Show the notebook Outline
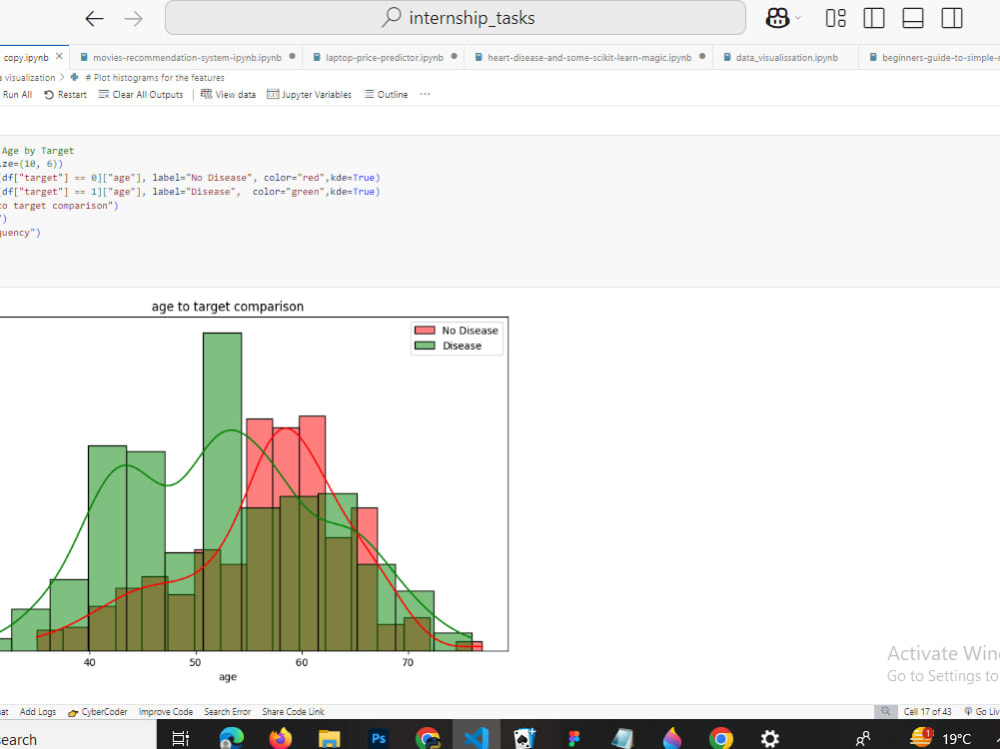1000x749 pixels. 386,94
